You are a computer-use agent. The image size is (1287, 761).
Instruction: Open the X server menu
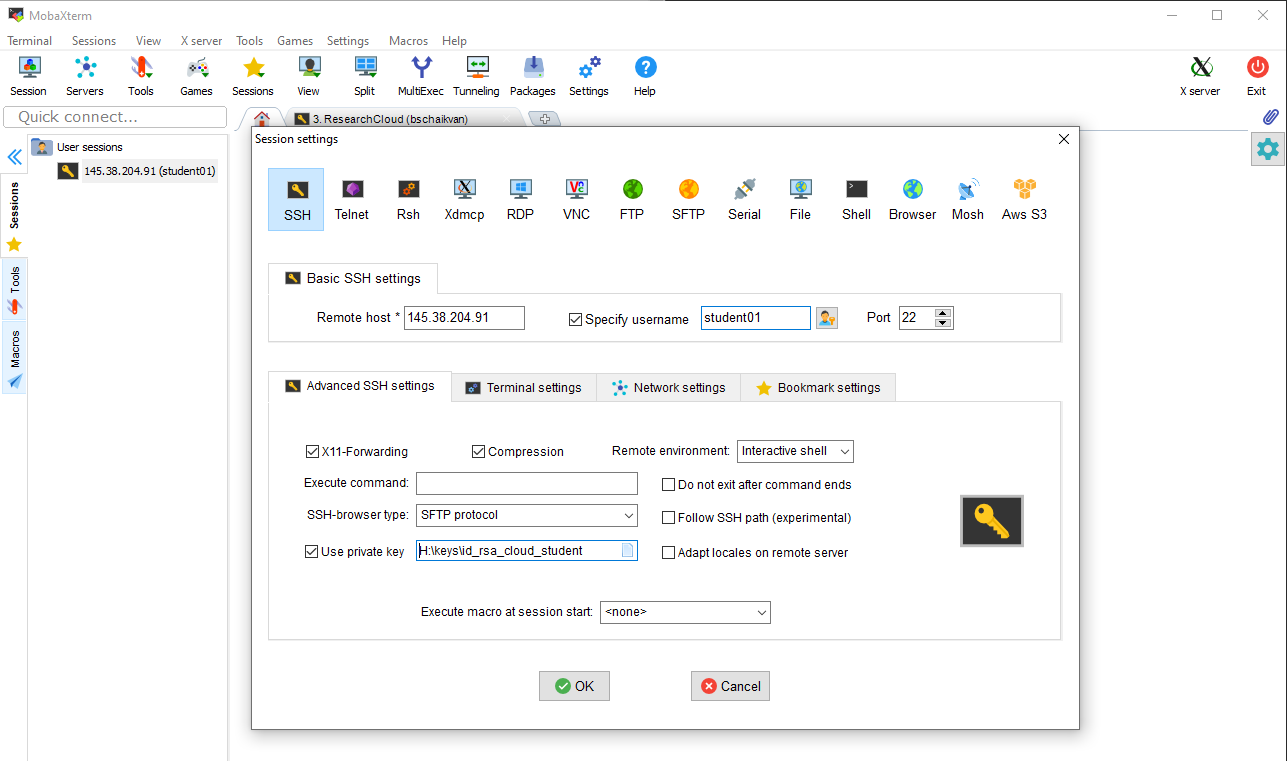click(201, 41)
